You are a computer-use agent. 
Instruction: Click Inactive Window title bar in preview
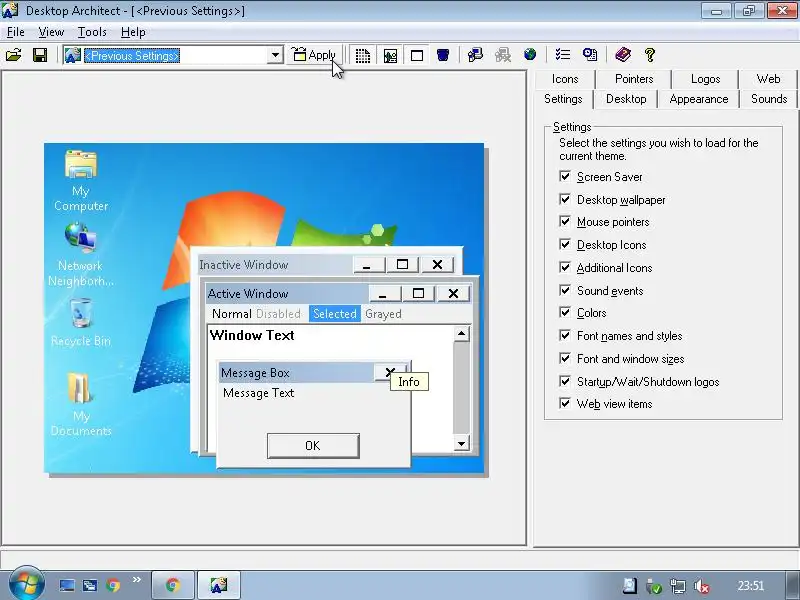tap(276, 265)
